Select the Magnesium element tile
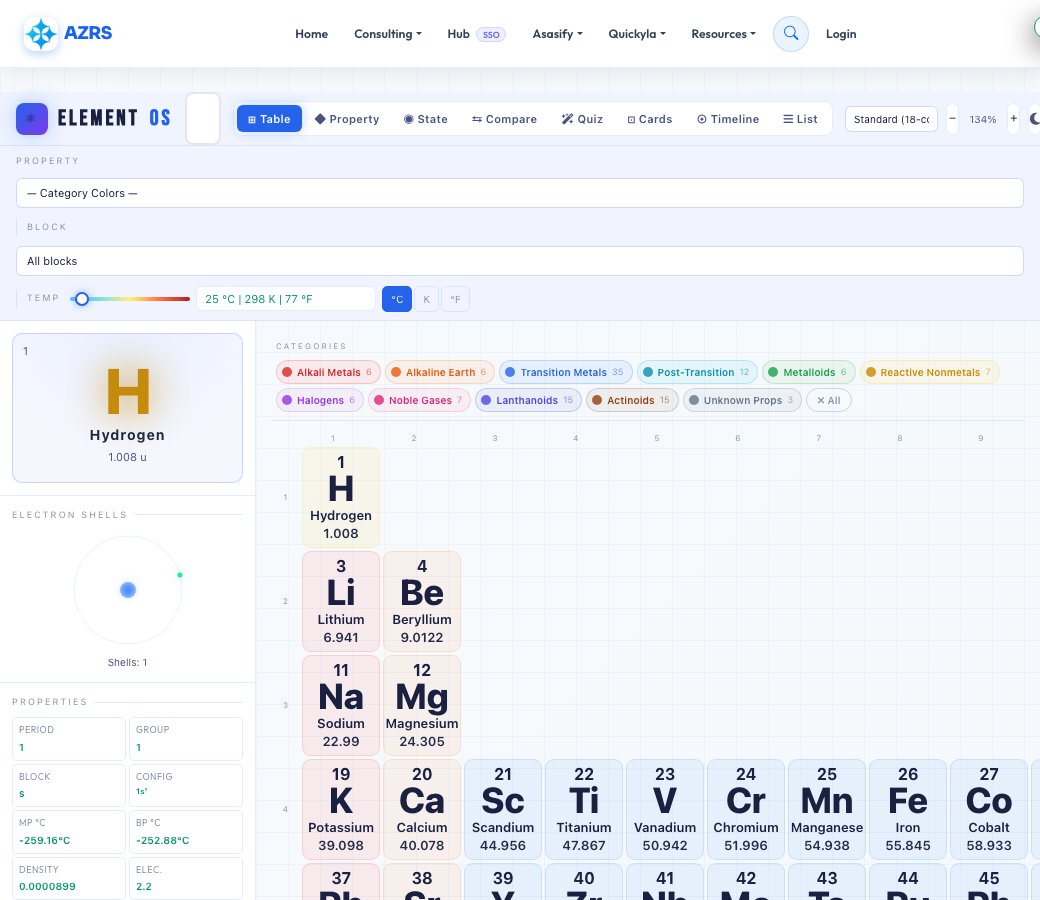The height and width of the screenshot is (900, 1040). pos(422,706)
